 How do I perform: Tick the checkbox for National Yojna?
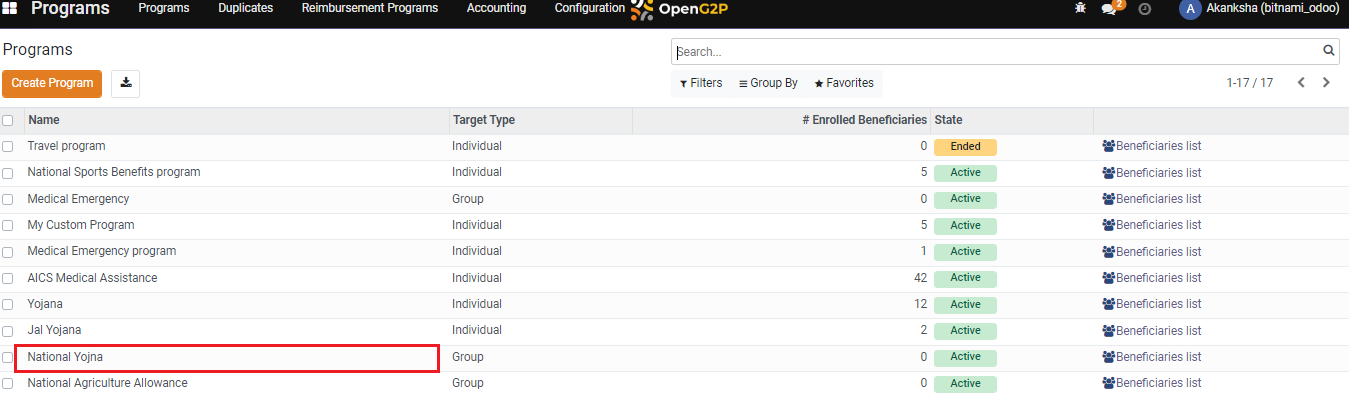click(x=8, y=357)
